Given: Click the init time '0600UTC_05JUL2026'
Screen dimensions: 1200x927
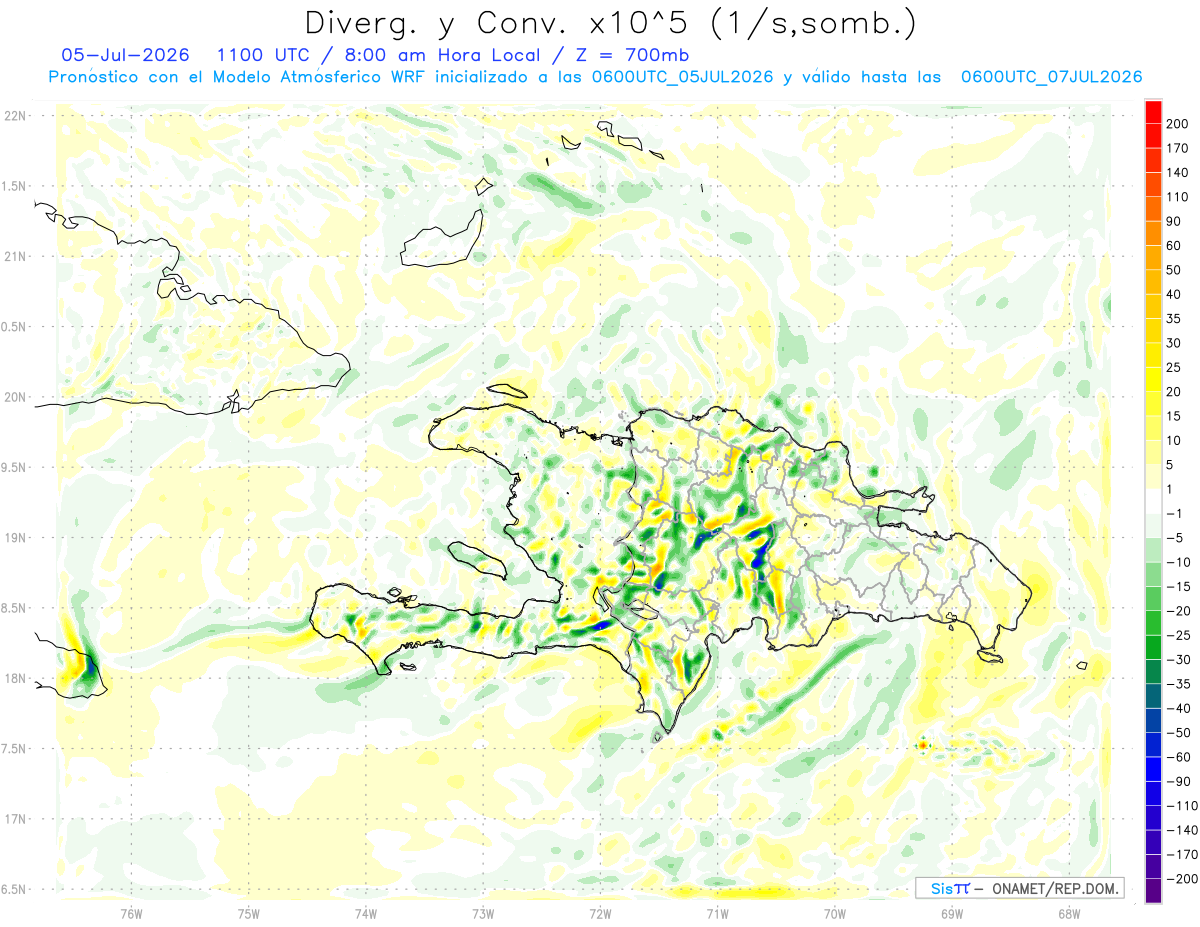Looking at the screenshot, I should click(x=682, y=76).
